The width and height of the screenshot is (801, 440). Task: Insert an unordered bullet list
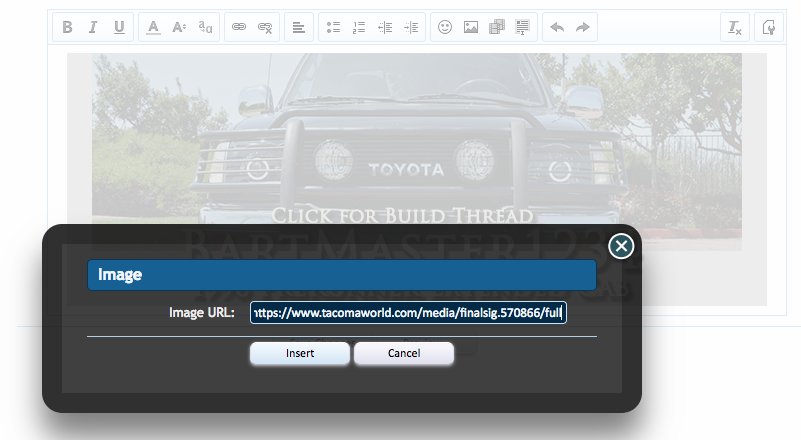point(333,27)
